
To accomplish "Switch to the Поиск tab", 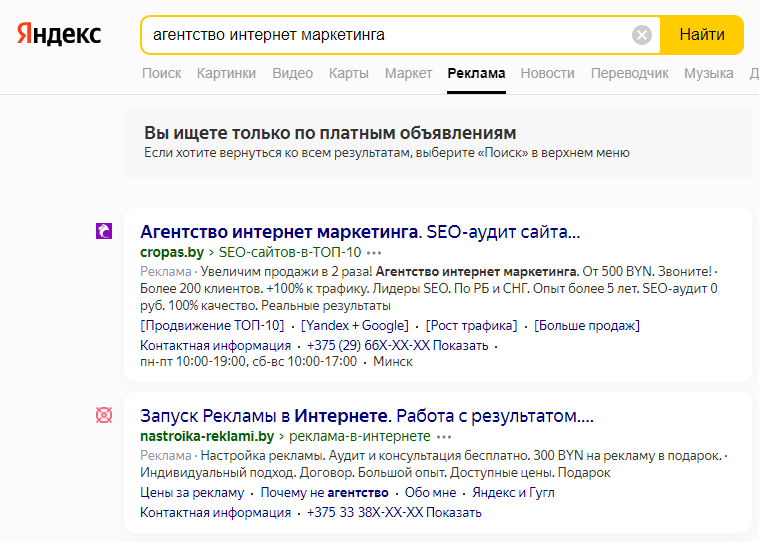I will (162, 74).
